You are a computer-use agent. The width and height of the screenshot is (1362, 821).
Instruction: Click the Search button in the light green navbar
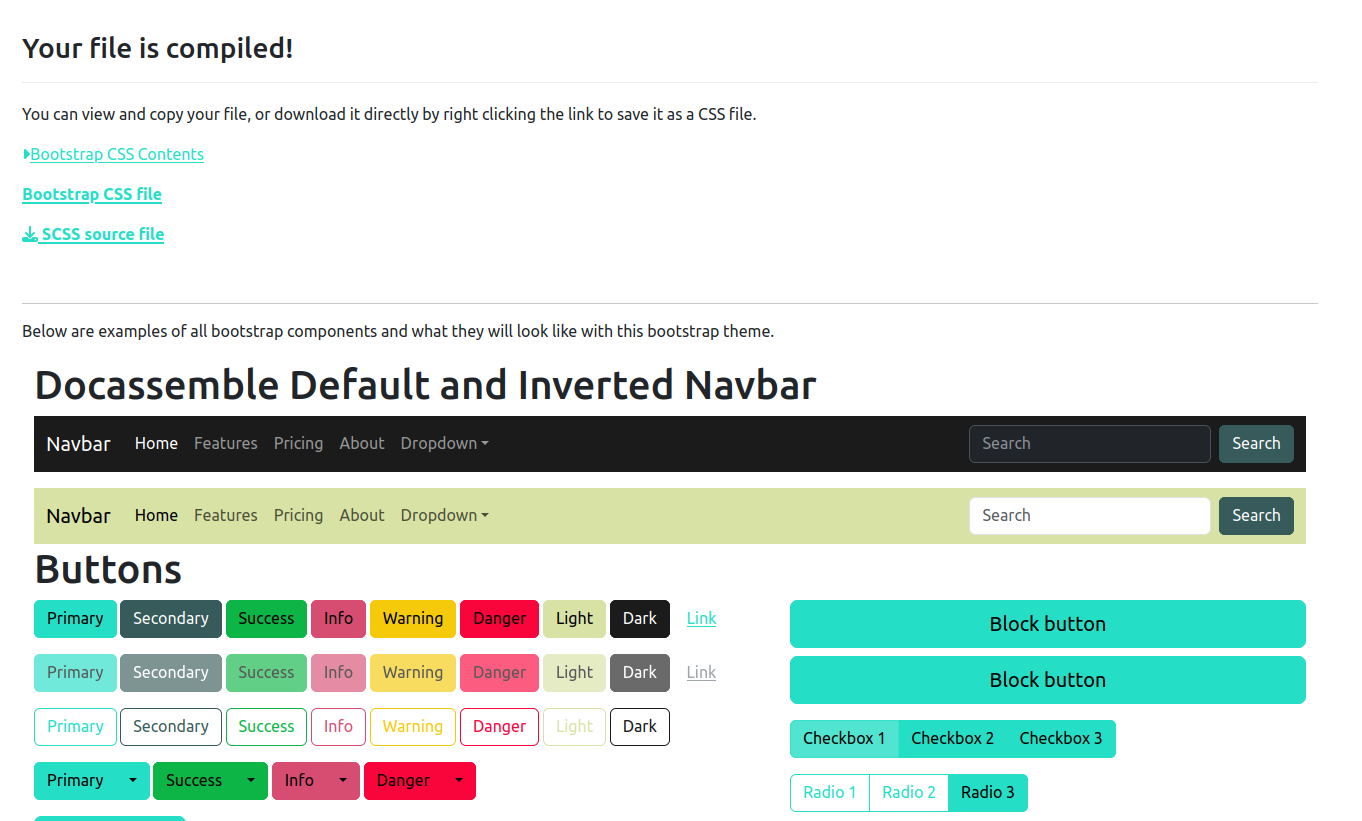[x=1256, y=516]
